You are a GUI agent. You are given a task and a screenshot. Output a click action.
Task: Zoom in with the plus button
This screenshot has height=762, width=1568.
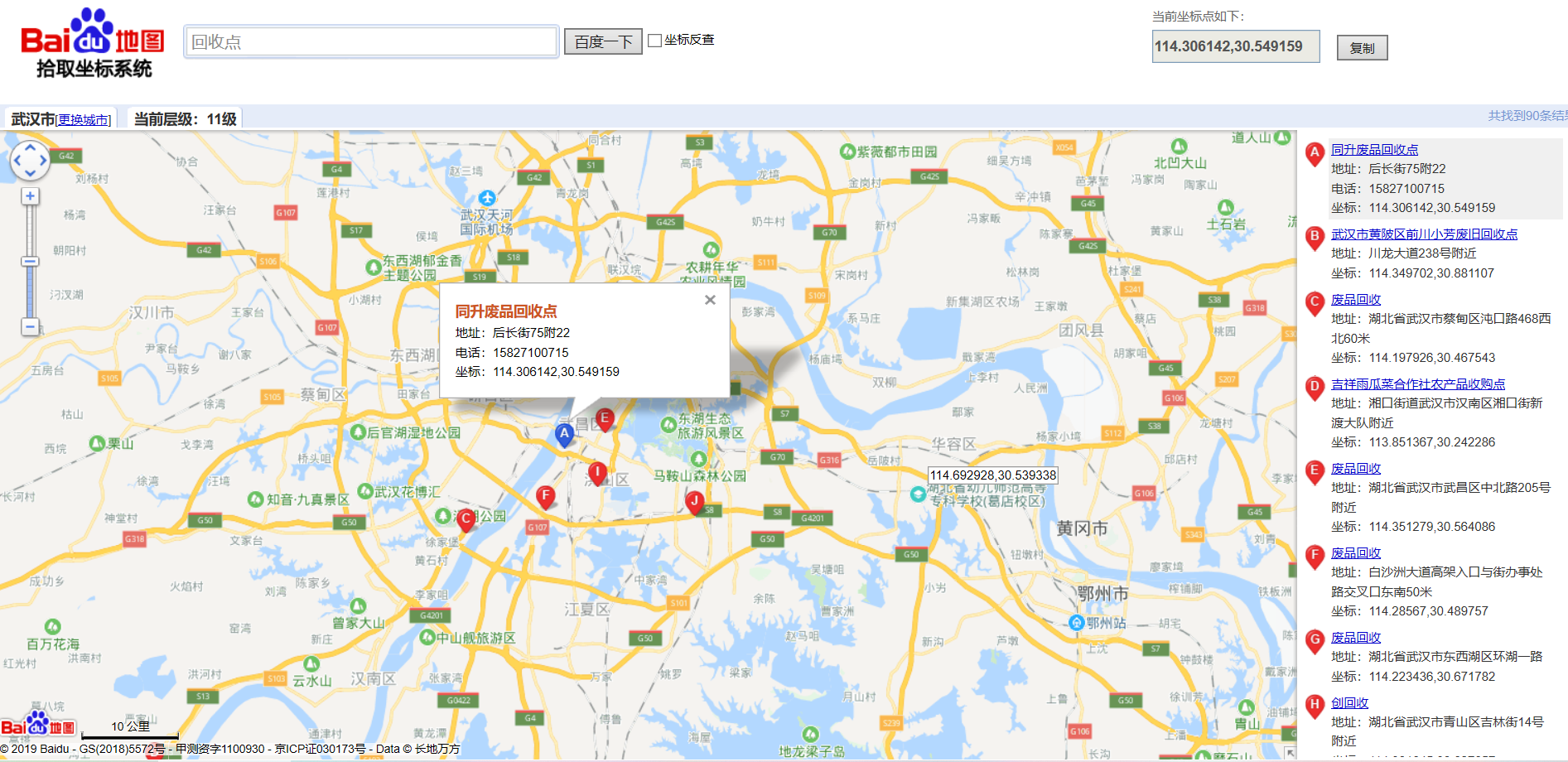tap(30, 196)
